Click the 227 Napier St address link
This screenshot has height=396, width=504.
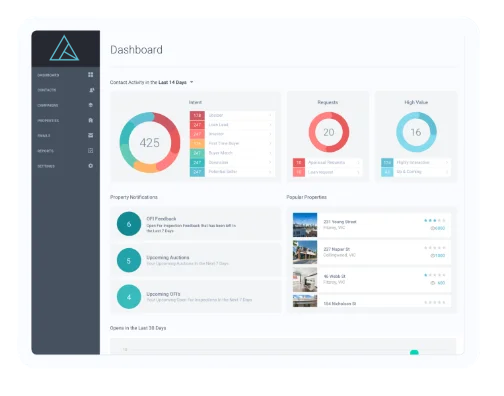coord(337,249)
